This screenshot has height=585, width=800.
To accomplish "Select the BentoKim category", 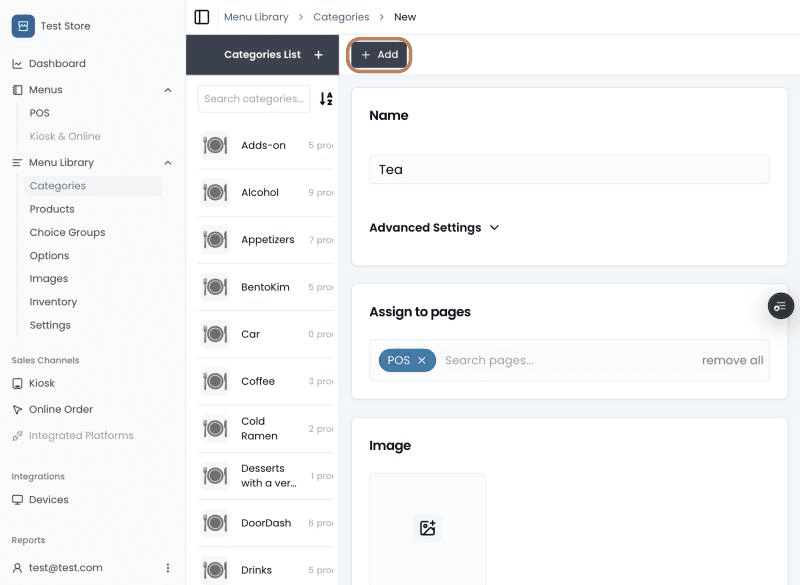I will pyautogui.click(x=265, y=287).
